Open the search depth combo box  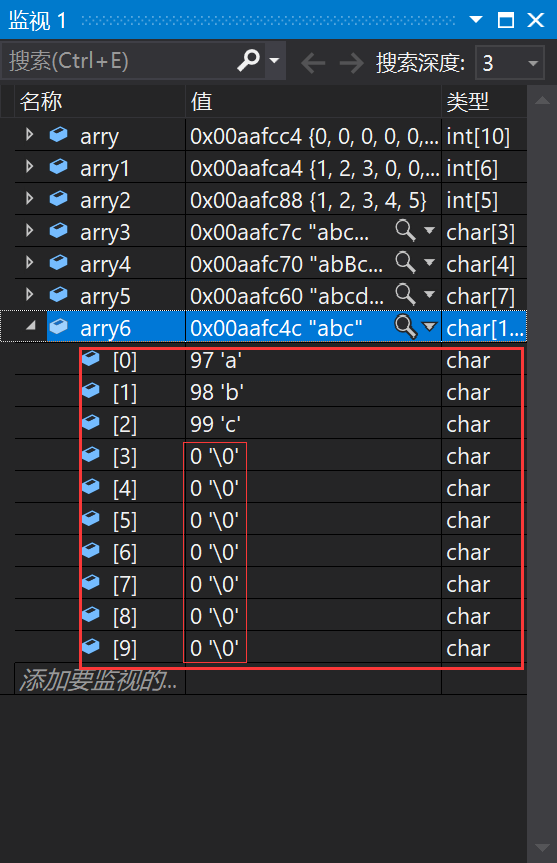pos(510,63)
